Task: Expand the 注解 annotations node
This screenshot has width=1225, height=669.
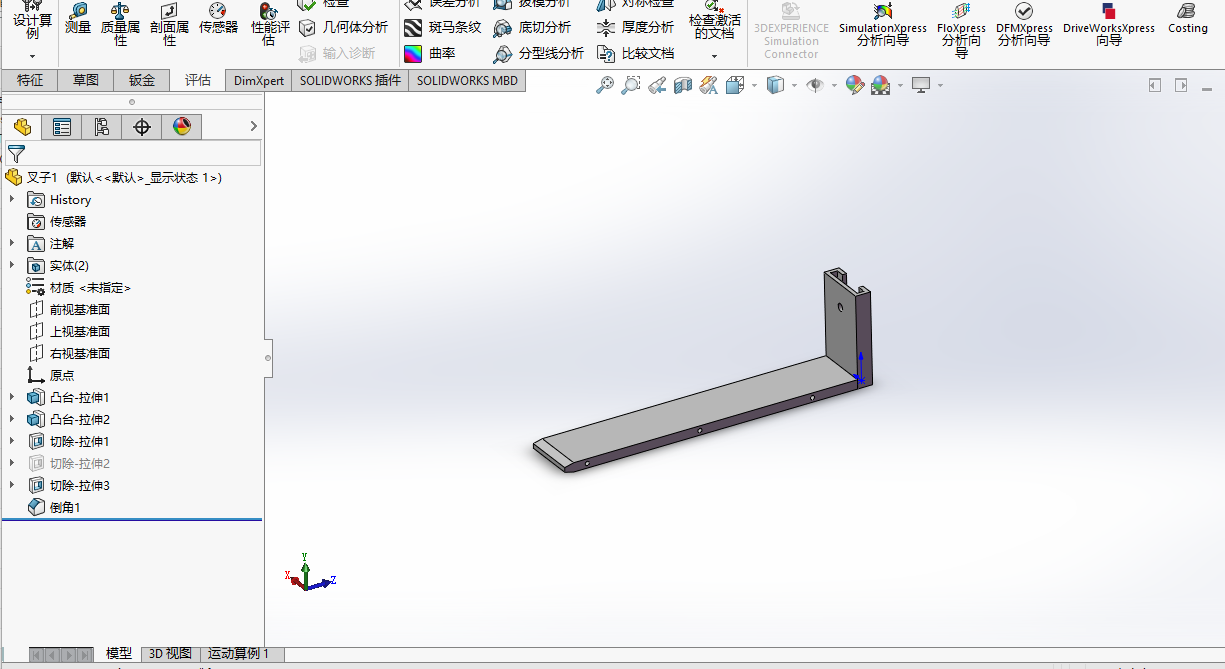Action: click(x=12, y=243)
